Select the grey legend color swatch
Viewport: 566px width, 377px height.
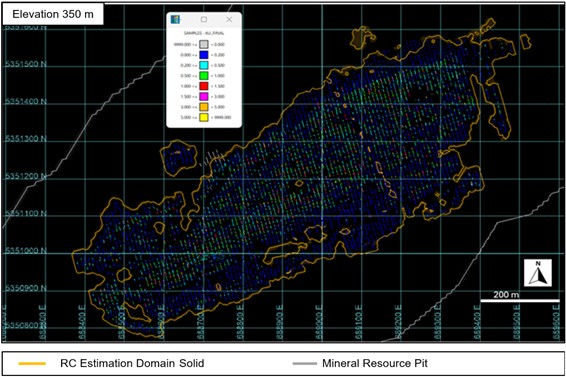pos(204,44)
